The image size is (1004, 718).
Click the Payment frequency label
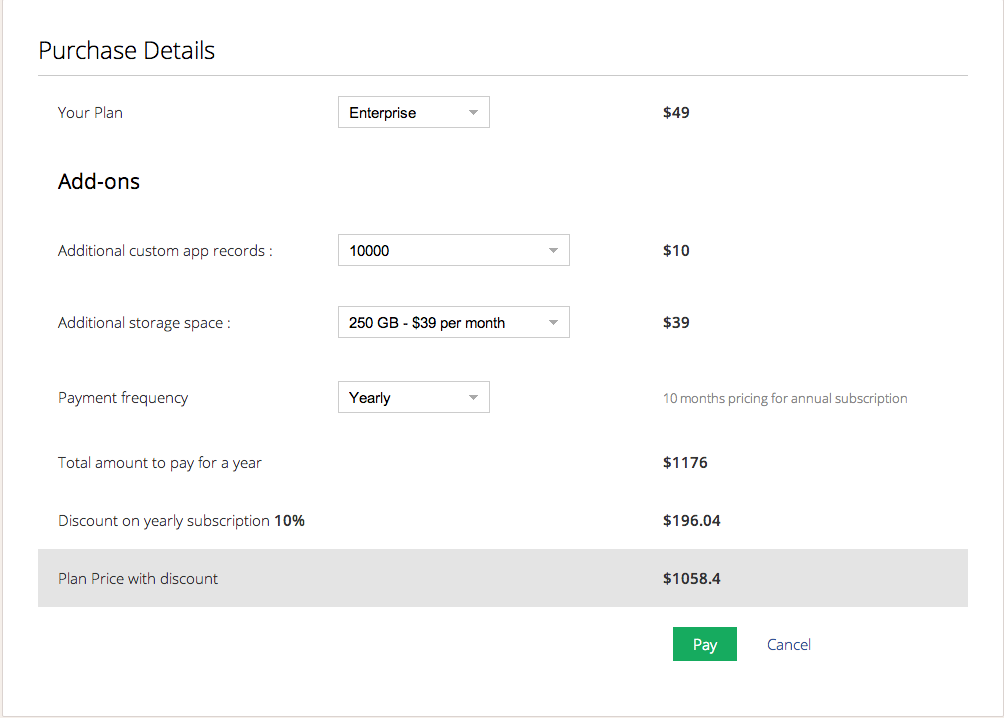click(123, 398)
